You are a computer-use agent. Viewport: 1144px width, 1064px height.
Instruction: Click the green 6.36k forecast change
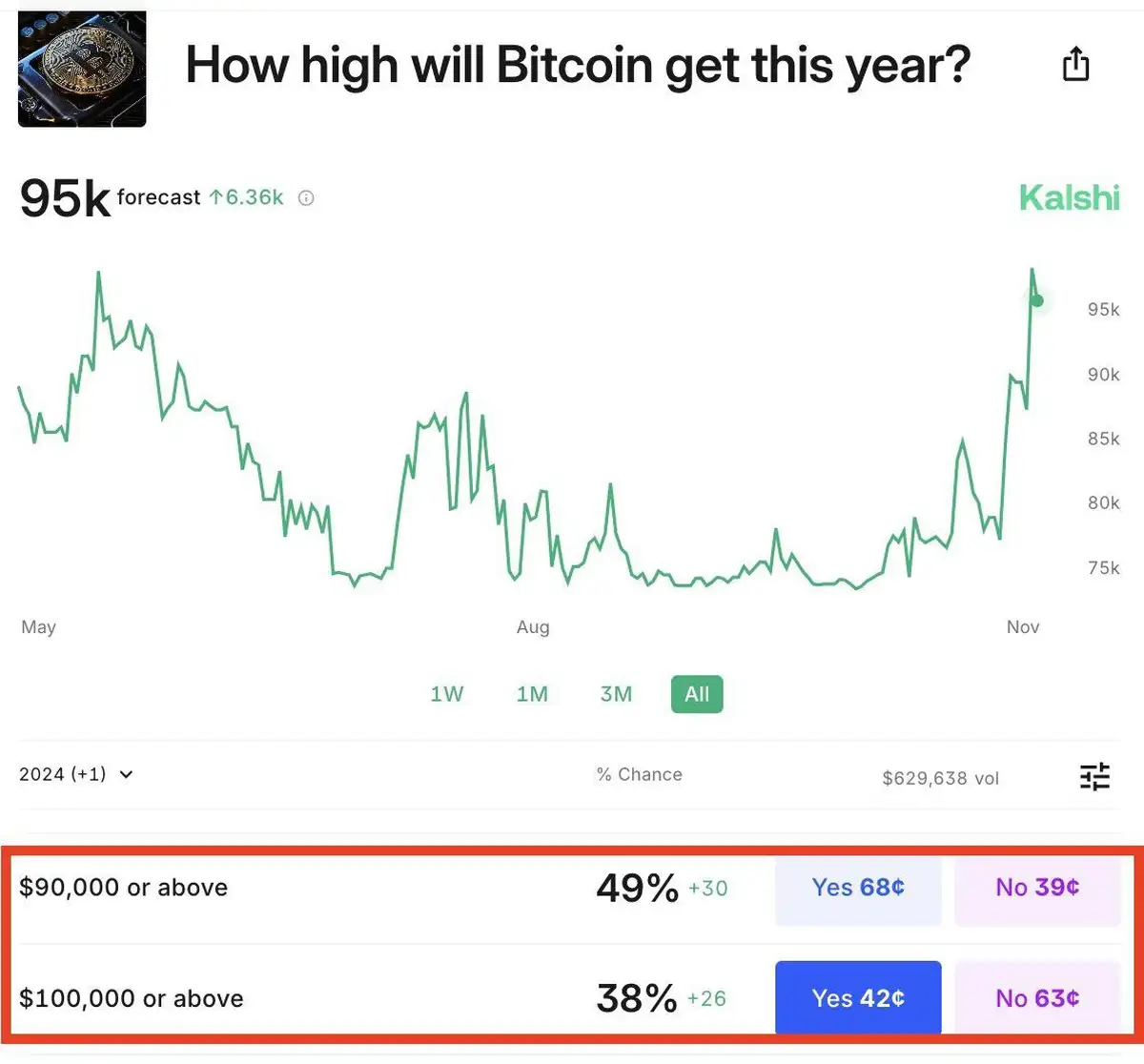click(x=247, y=197)
